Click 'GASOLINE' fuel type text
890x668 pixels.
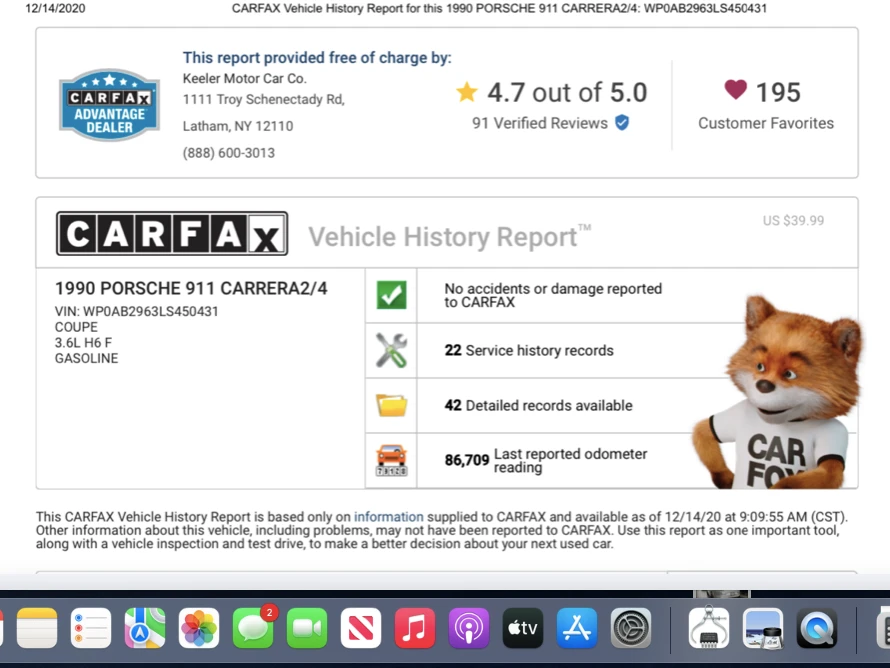pyautogui.click(x=86, y=358)
